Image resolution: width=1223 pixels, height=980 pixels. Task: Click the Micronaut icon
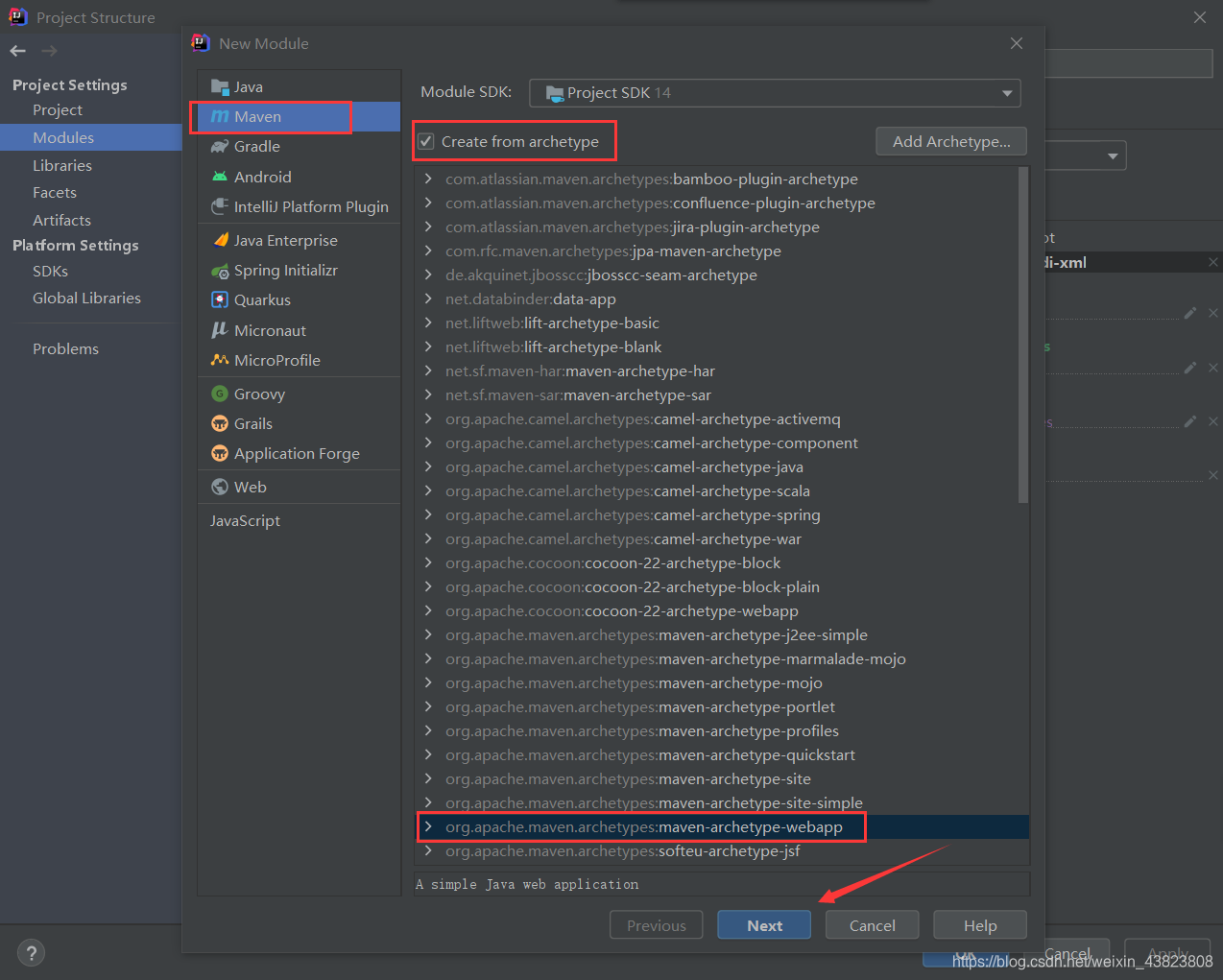coord(220,330)
